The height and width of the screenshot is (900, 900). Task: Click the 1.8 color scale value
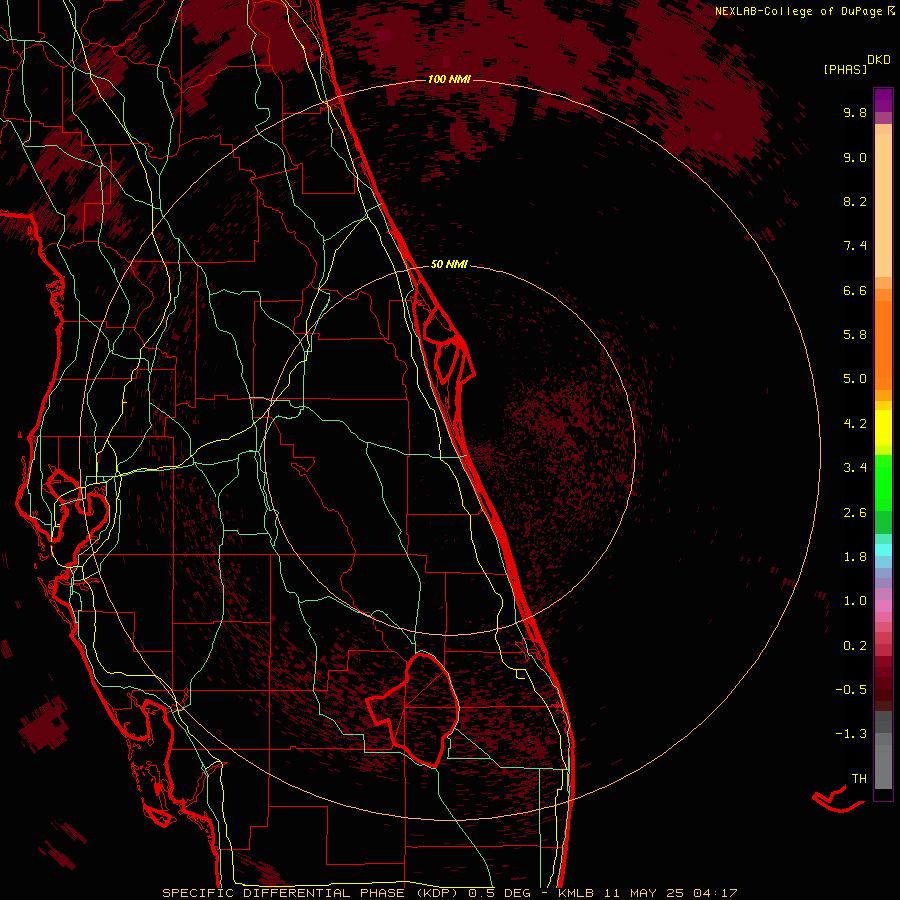[x=855, y=557]
